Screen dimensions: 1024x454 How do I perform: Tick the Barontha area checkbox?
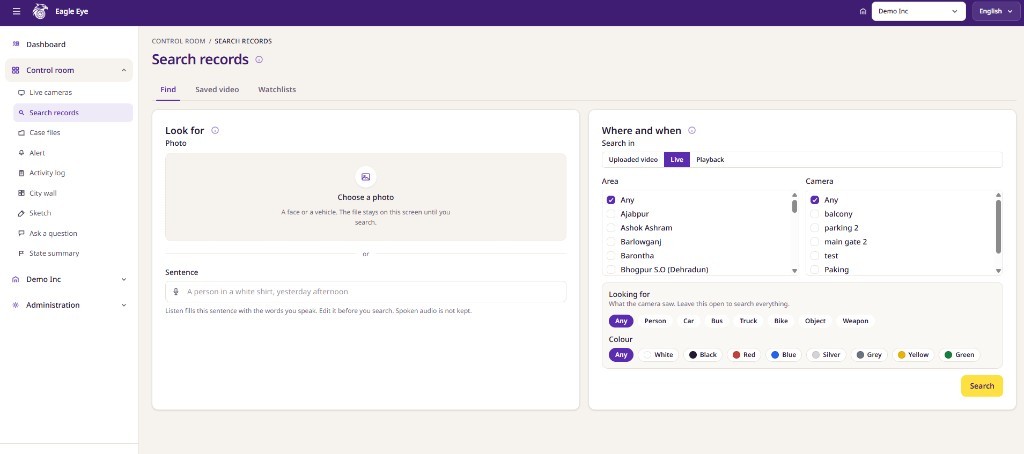click(x=611, y=255)
